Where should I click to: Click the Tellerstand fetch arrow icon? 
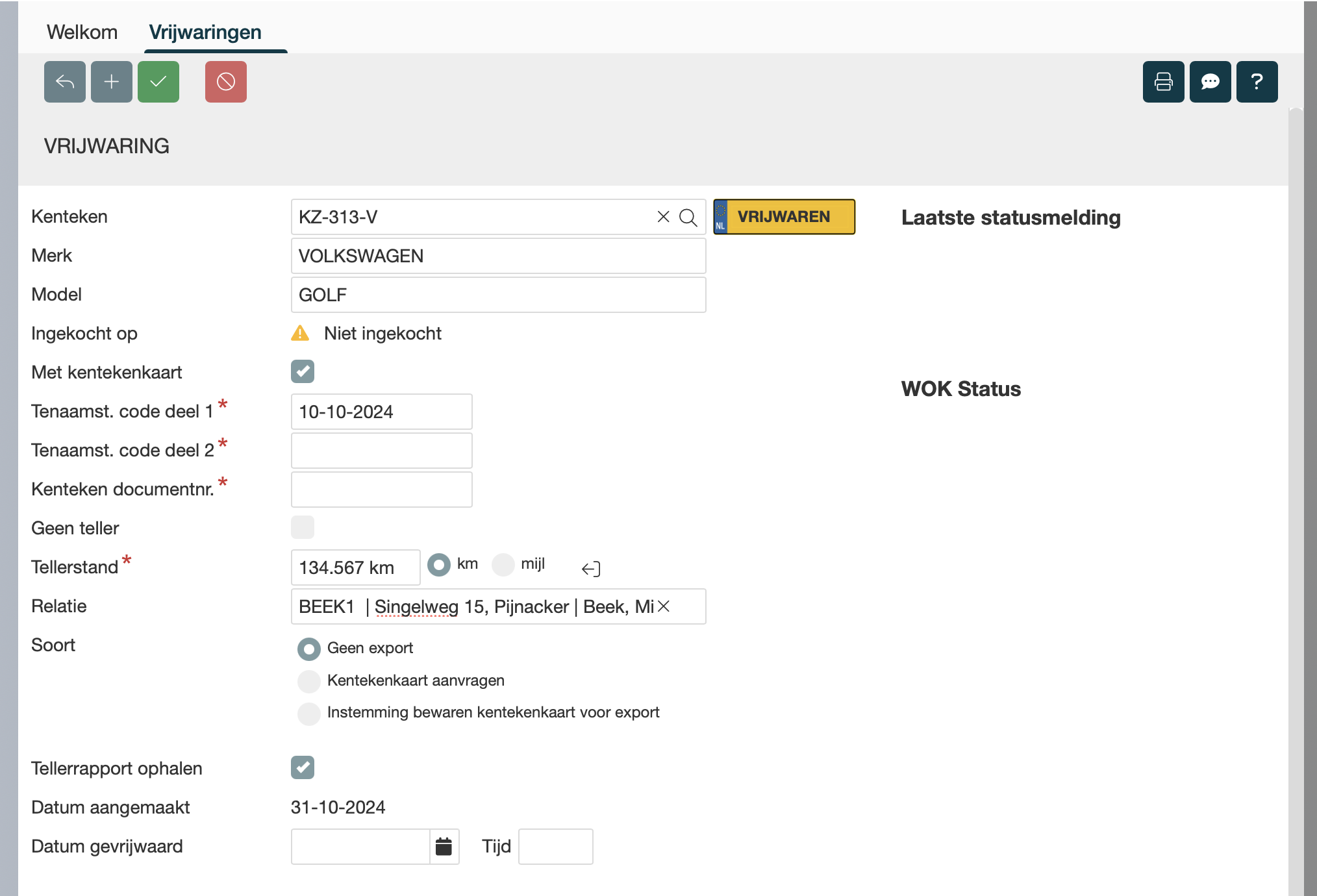click(591, 569)
